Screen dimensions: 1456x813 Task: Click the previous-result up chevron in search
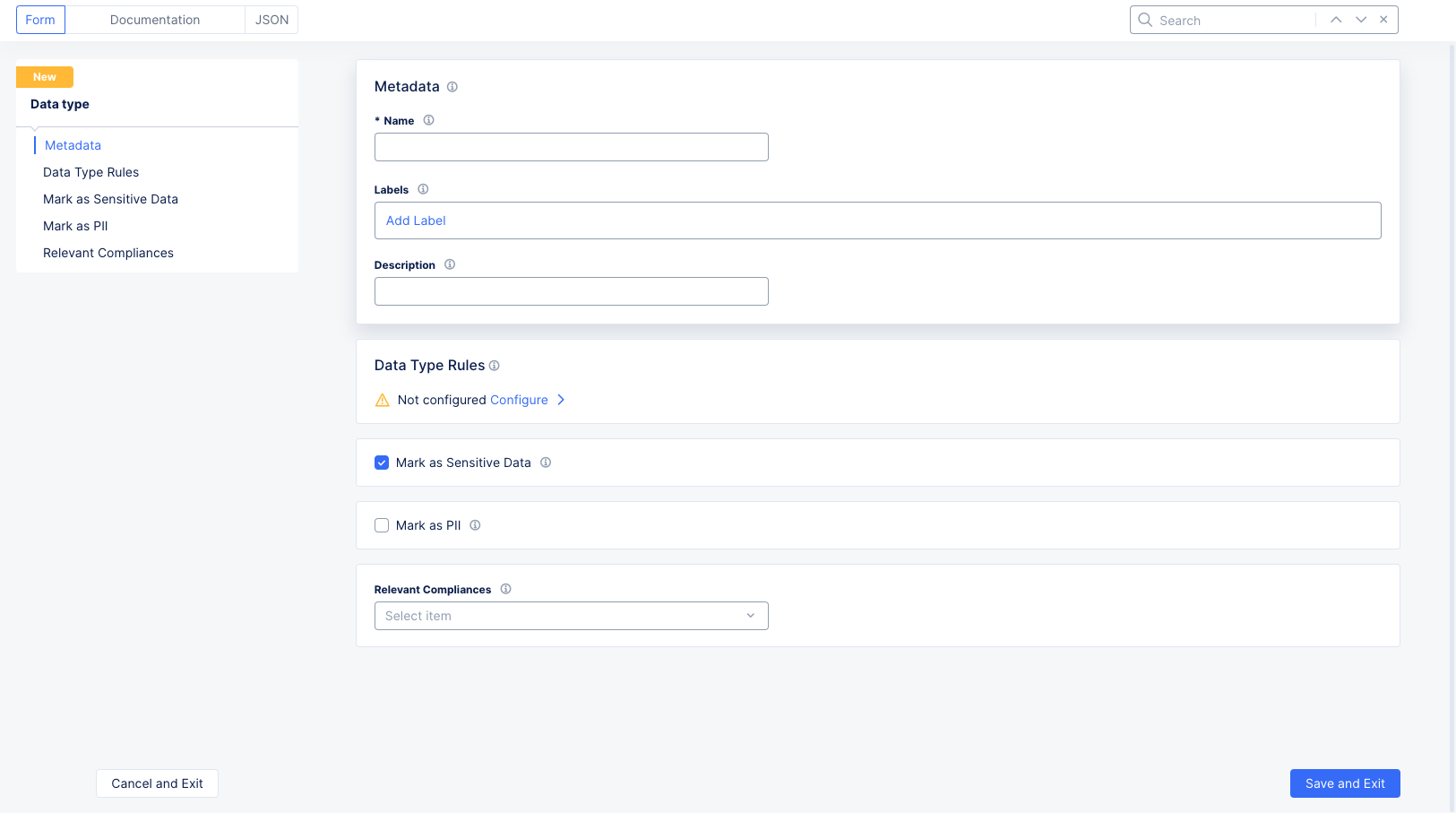click(1335, 19)
